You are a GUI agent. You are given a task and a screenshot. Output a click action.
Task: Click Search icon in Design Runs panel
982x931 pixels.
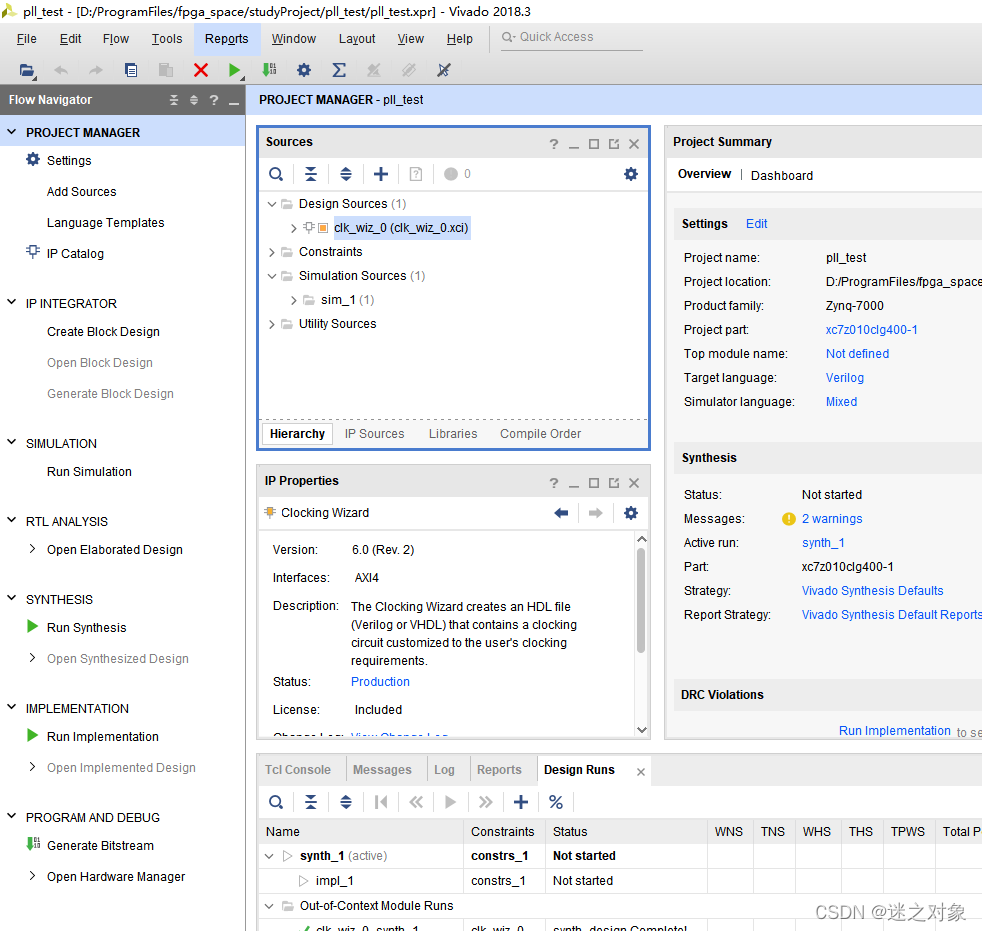(x=276, y=802)
